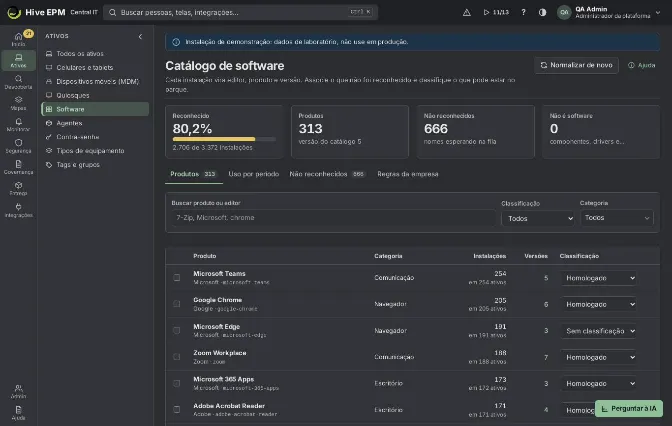Tick the Google Chrome row checkbox
Image resolution: width=672 pixels, height=426 pixels.
[x=177, y=304]
